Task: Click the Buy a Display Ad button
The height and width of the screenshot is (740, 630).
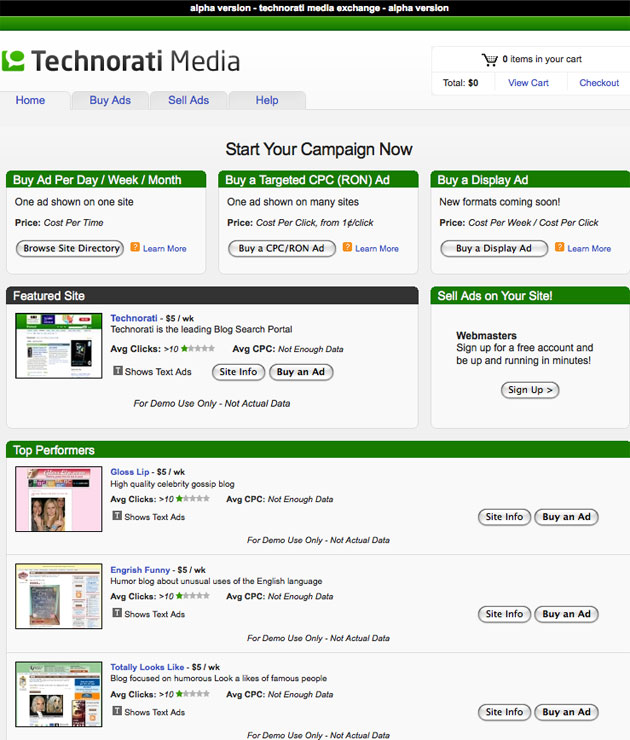Action: (x=494, y=248)
